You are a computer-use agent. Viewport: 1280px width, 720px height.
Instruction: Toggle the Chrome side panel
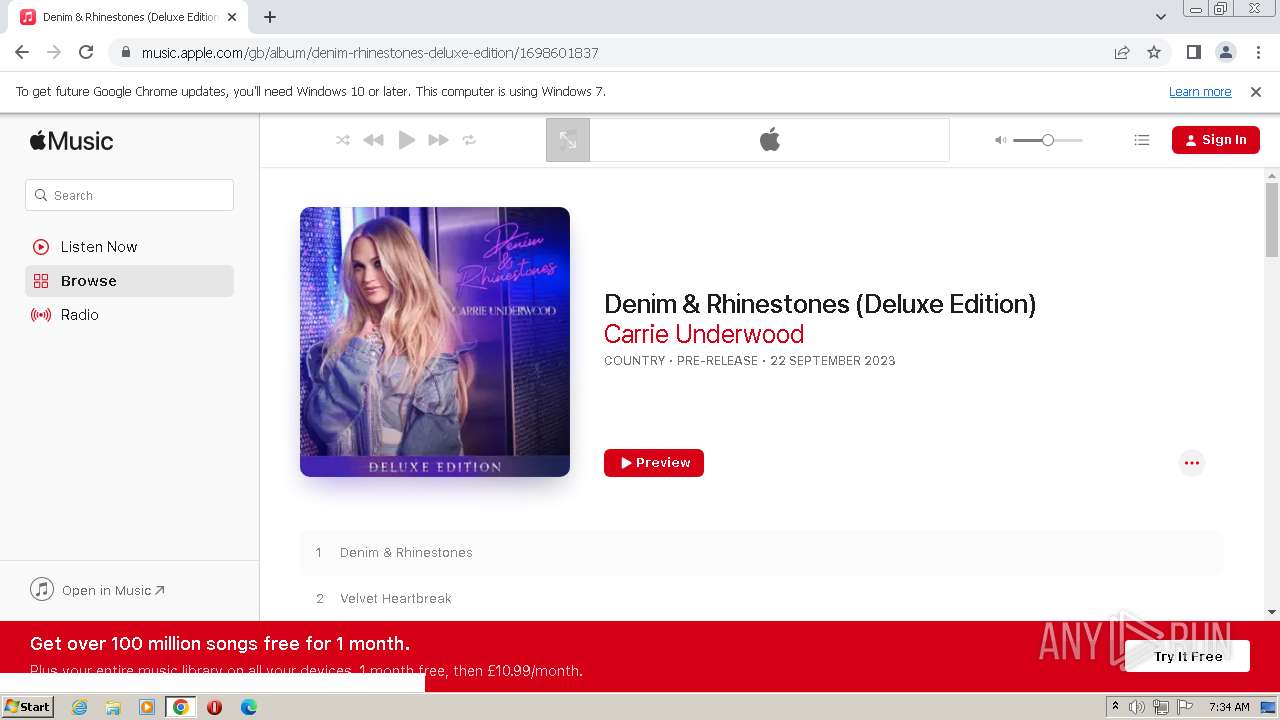click(x=1193, y=52)
